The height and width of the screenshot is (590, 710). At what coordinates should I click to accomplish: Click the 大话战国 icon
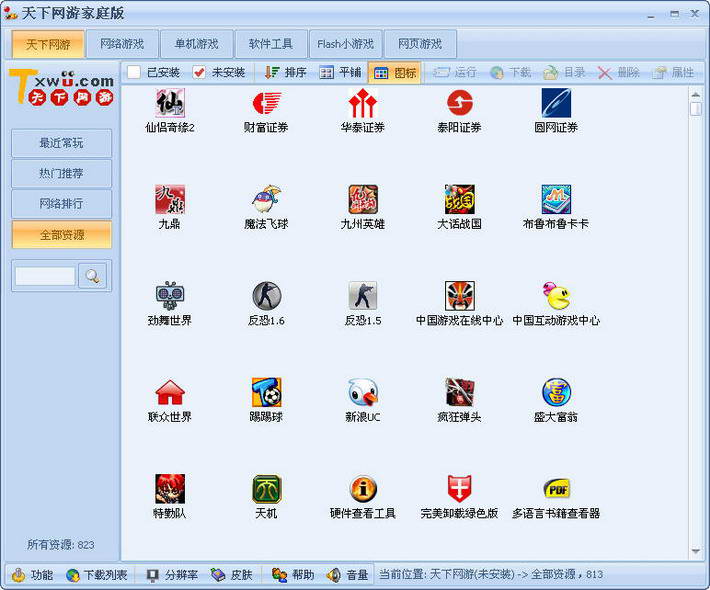460,199
